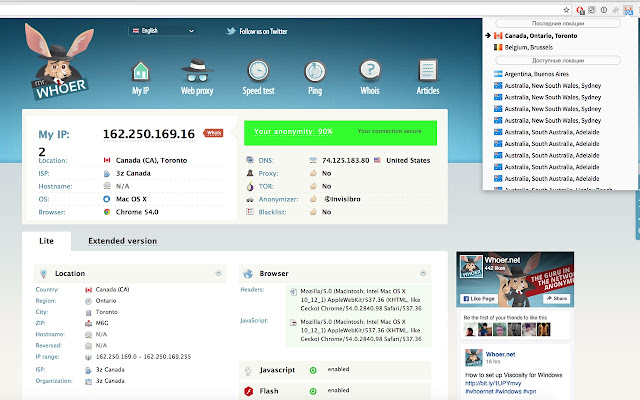
Task: Open the Ping tool
Action: click(x=315, y=78)
